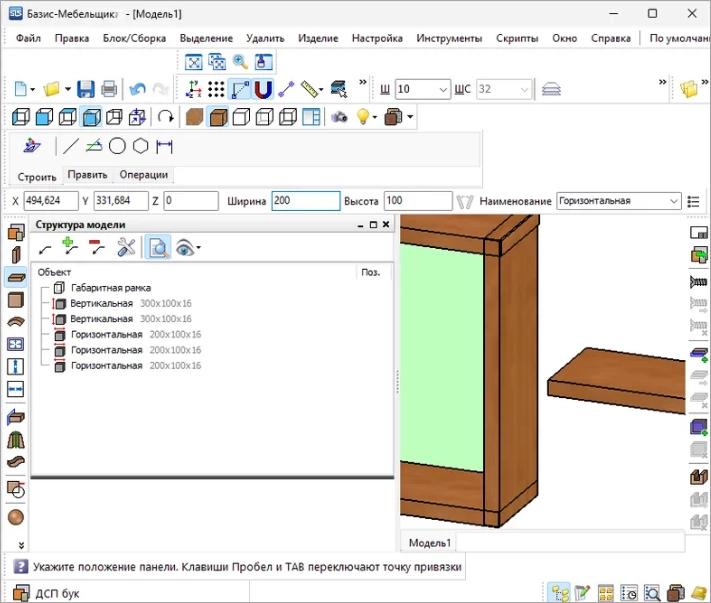Select the first Вертикальная 300x100x16 row
Screen dimensions: 711x603
(x=131, y=303)
